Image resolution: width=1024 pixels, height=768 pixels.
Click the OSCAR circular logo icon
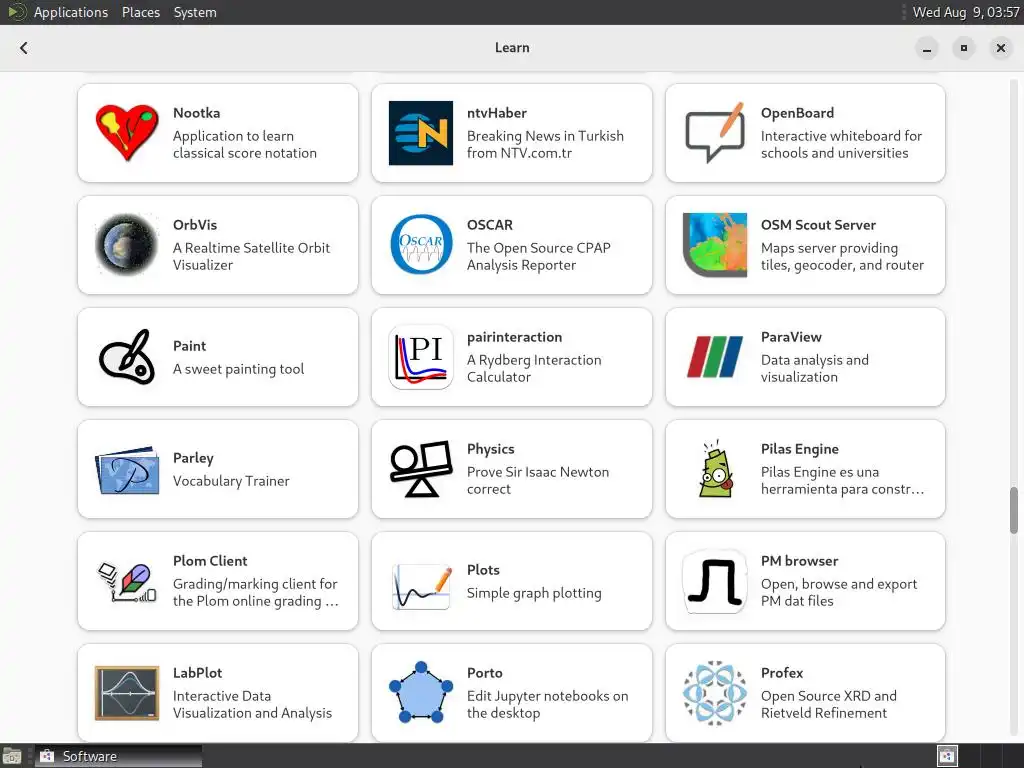[x=421, y=245]
